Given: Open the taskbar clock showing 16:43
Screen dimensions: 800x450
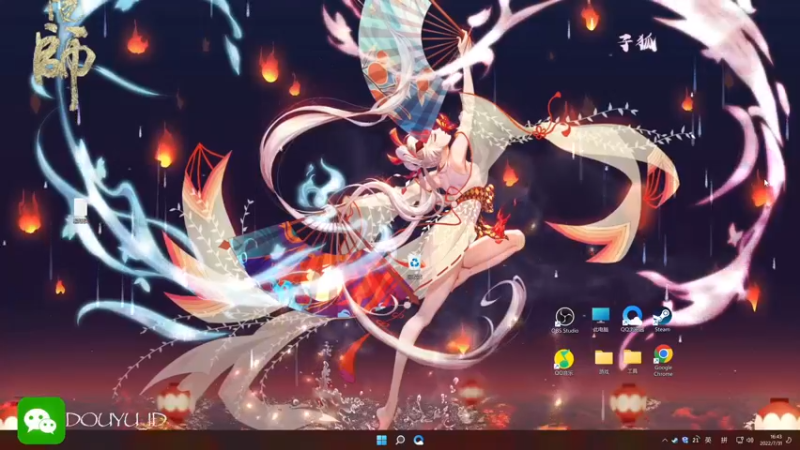Looking at the screenshot, I should (771, 440).
